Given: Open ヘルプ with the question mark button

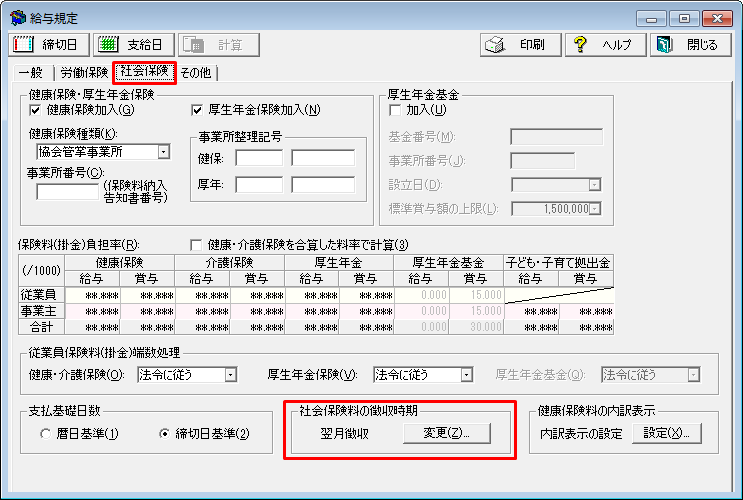Looking at the screenshot, I should pos(604,45).
